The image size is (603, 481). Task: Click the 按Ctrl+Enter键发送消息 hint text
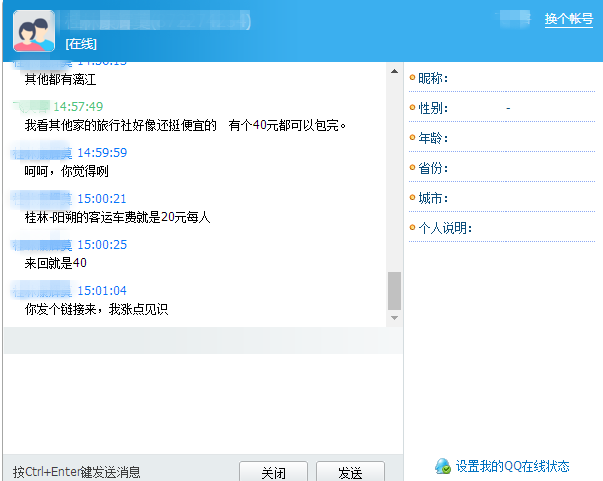(76, 472)
